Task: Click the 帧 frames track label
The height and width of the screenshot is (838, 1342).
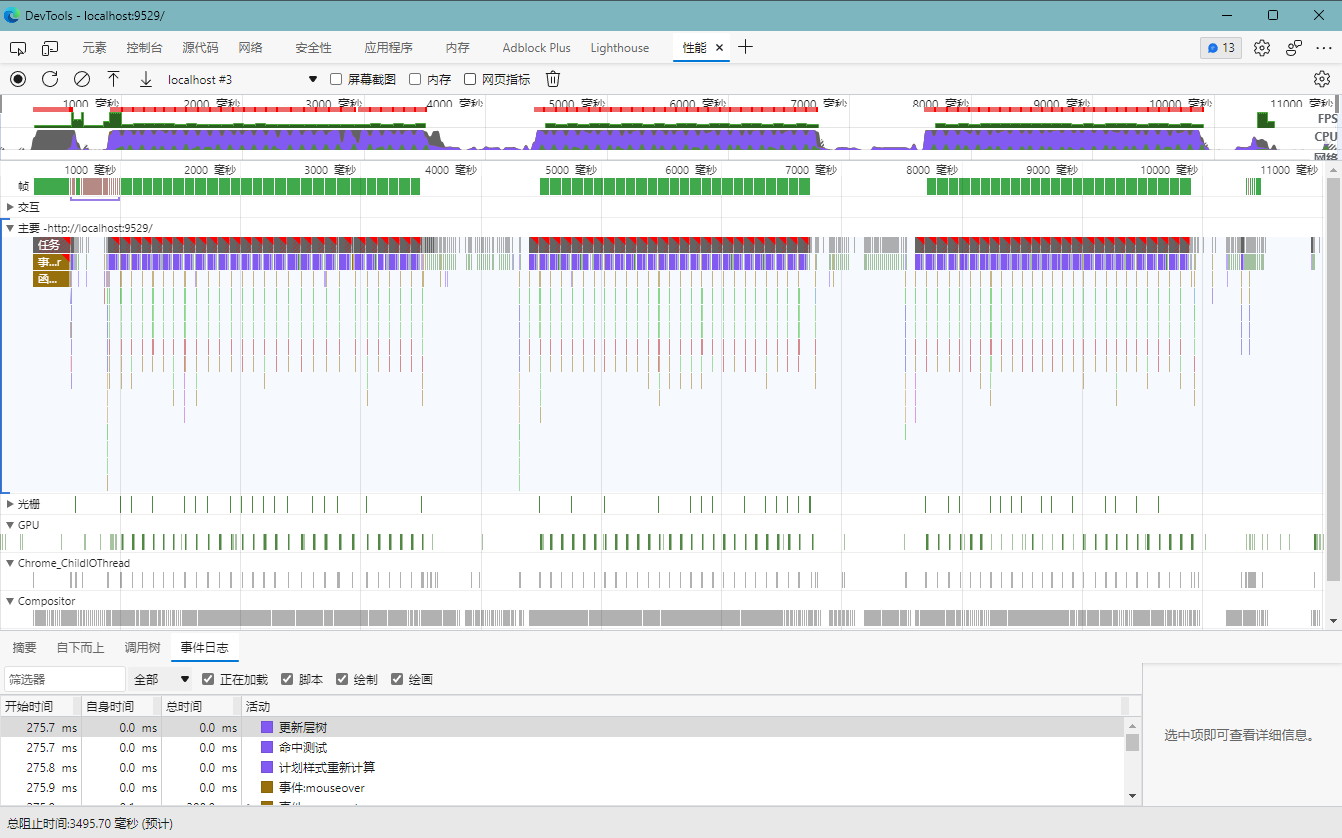Action: coord(24,186)
